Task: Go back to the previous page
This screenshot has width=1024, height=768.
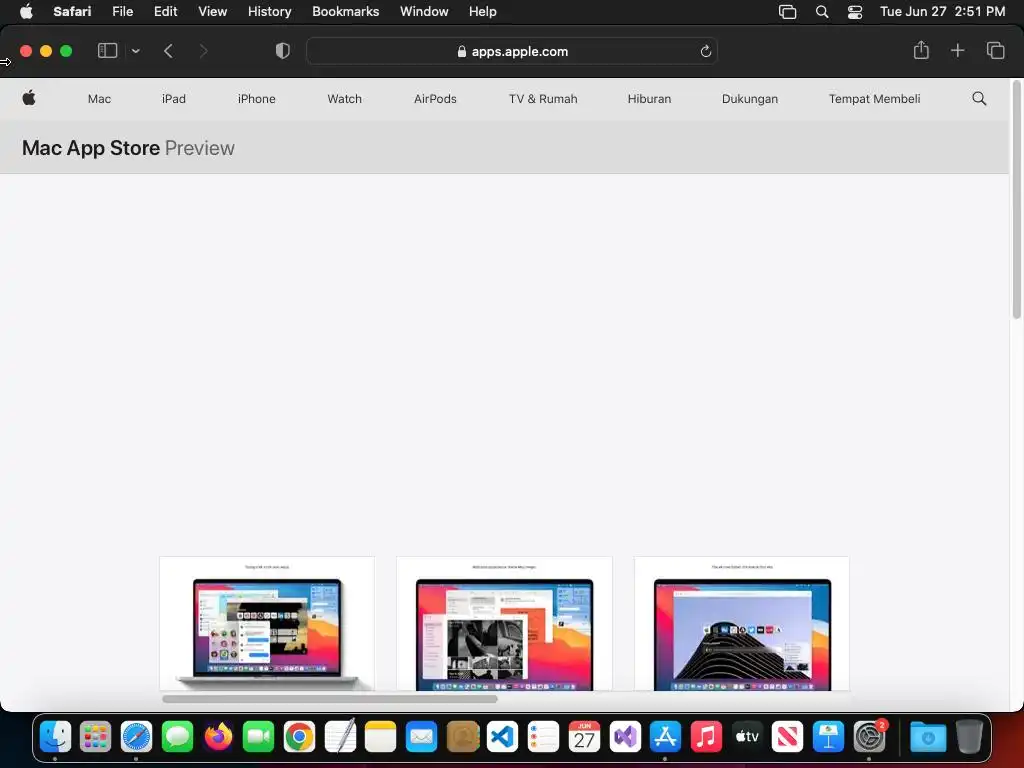Action: pos(168,51)
